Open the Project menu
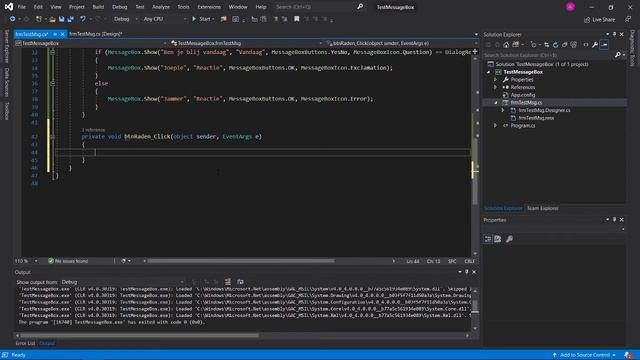This screenshot has height=360, width=640. pyautogui.click(x=77, y=7)
